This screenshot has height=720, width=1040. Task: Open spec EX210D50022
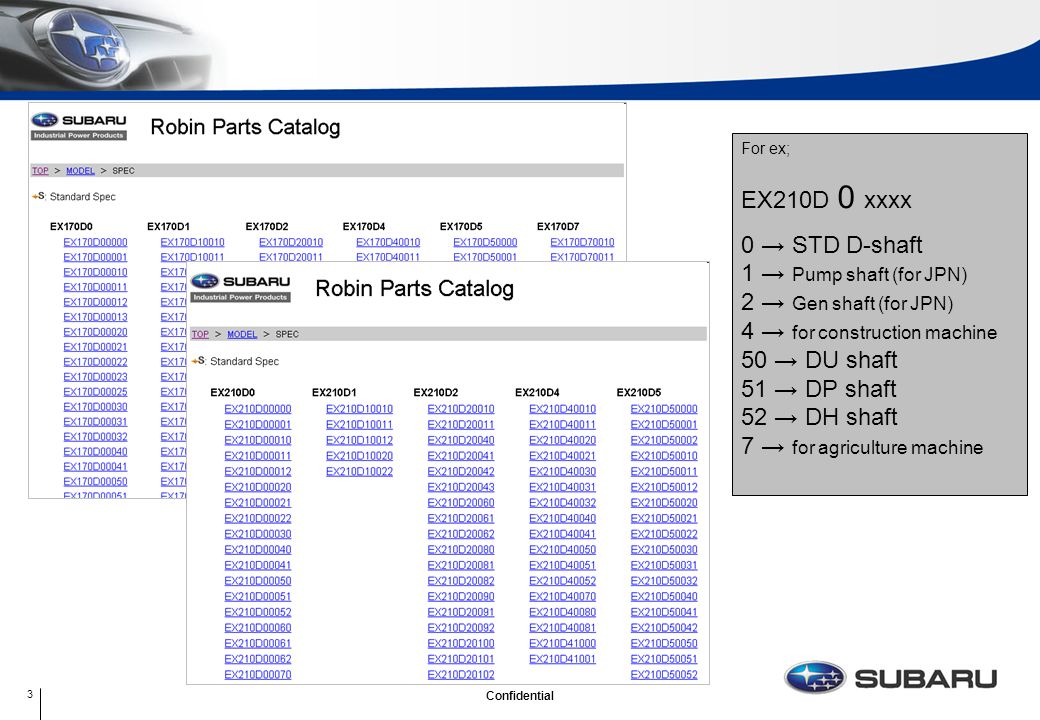(x=664, y=534)
